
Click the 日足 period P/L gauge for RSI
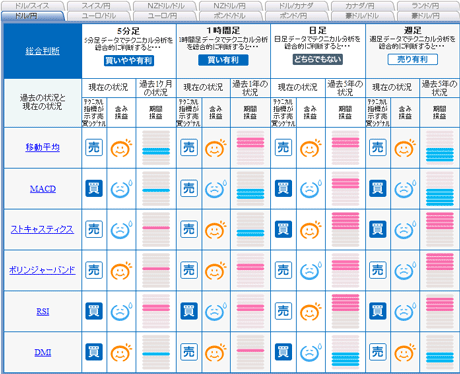(345, 311)
